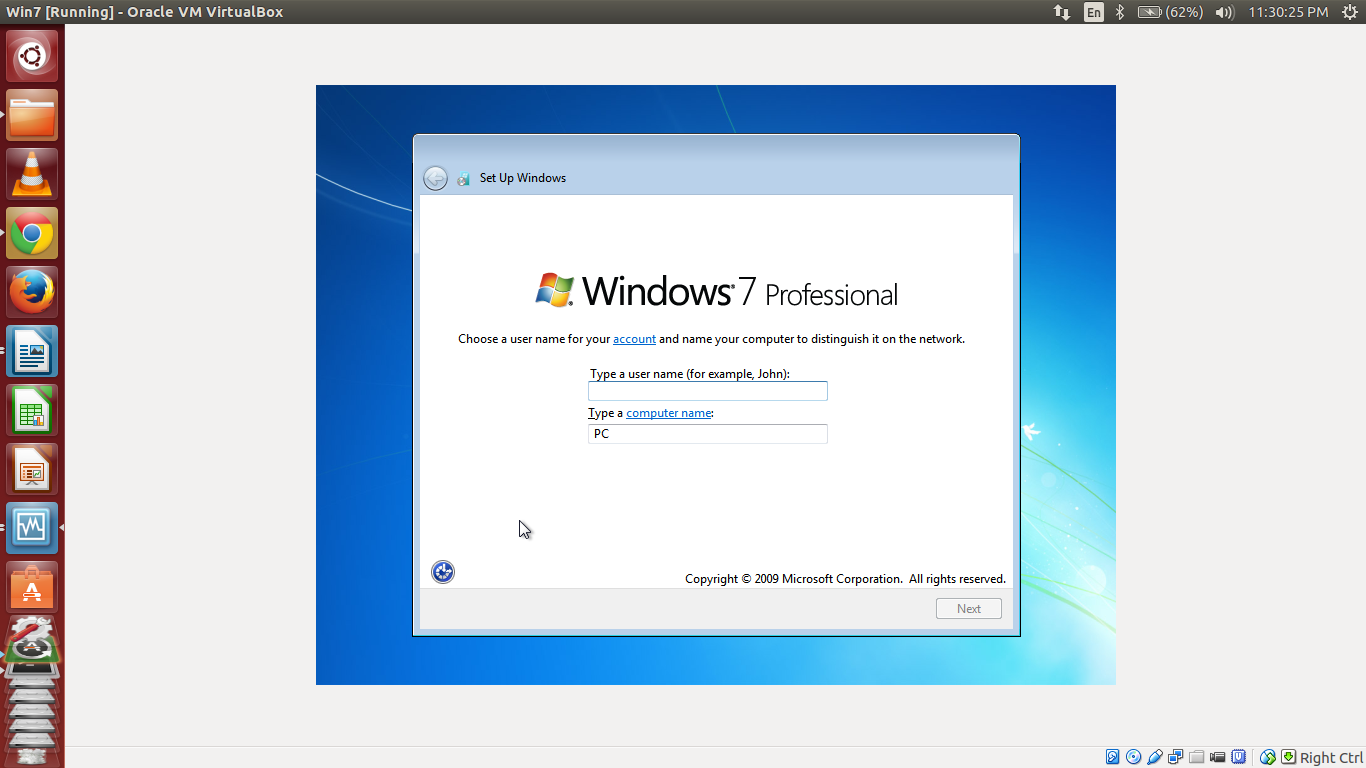Click the 'Right Ctrl' host key label

[x=1331, y=758]
